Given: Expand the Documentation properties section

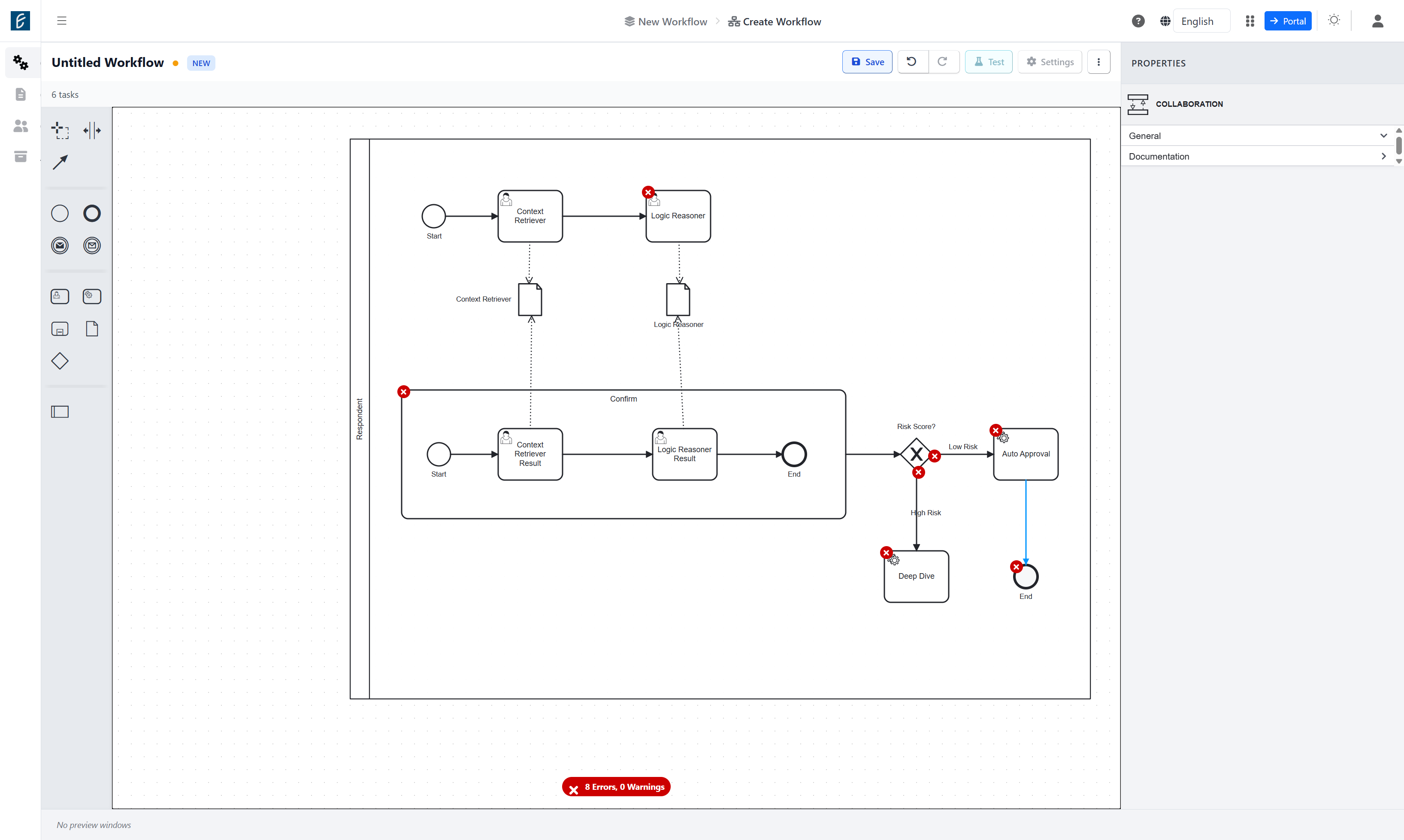Looking at the screenshot, I should 1258,156.
